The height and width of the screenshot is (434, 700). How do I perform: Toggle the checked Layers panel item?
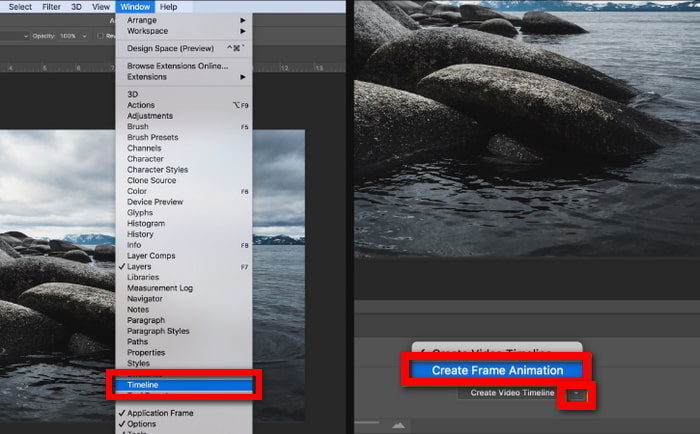coord(184,267)
